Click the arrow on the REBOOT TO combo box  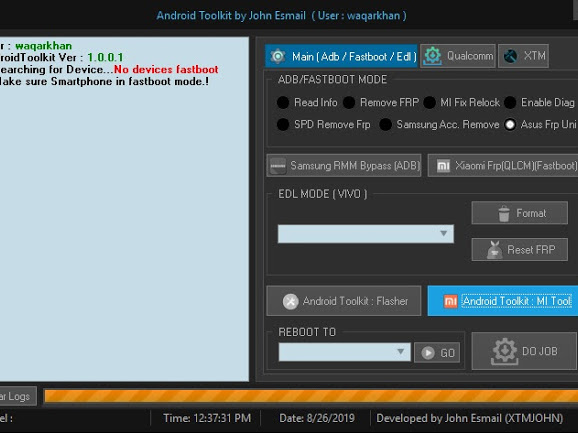point(401,352)
